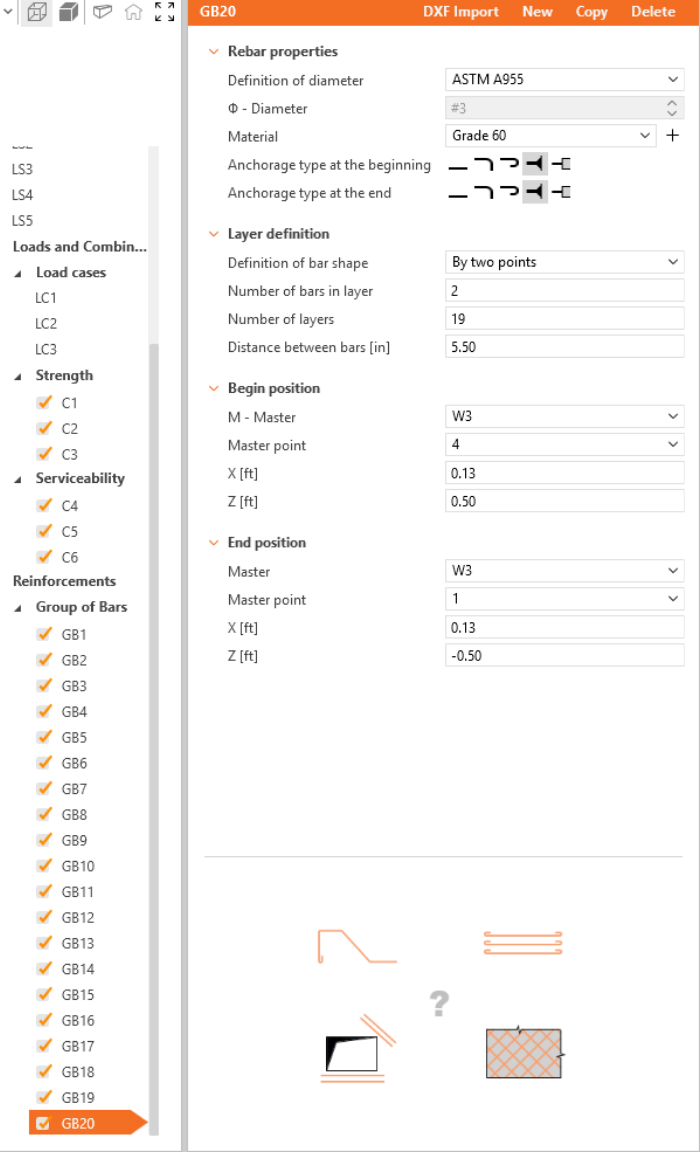Image resolution: width=700 pixels, height=1152 pixels.
Task: Uncheck the GB20 bar group checkbox
Action: [43, 1123]
